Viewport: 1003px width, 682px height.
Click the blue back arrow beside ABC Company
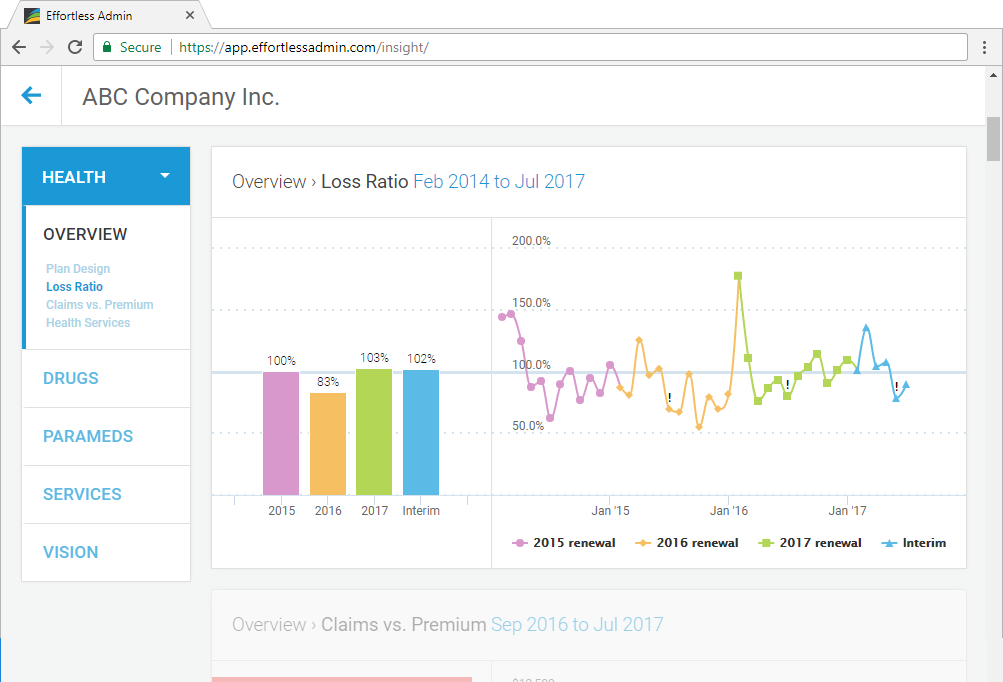pos(30,96)
